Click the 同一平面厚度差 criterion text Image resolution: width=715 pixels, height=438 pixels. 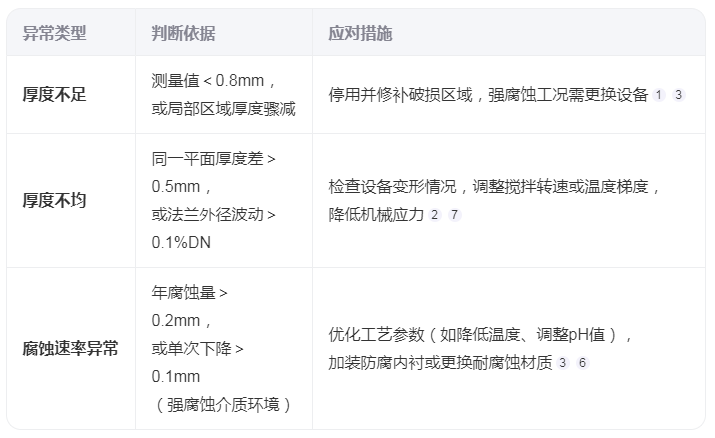(214, 158)
